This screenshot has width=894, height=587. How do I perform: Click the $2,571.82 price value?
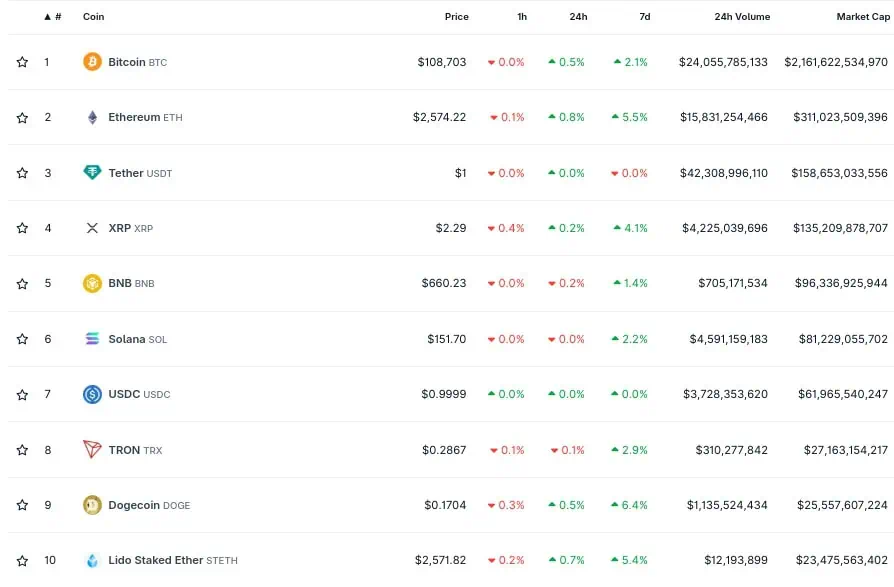coord(441,560)
